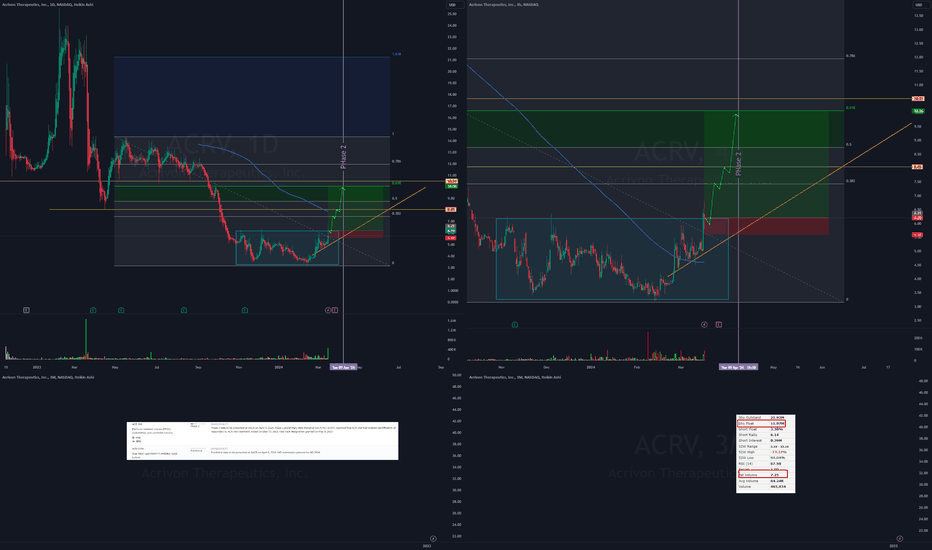Viewport: 932px width, 550px height.
Task: Click the Tue 09 Apr '24 date label on 4h chart
Action: coord(738,367)
